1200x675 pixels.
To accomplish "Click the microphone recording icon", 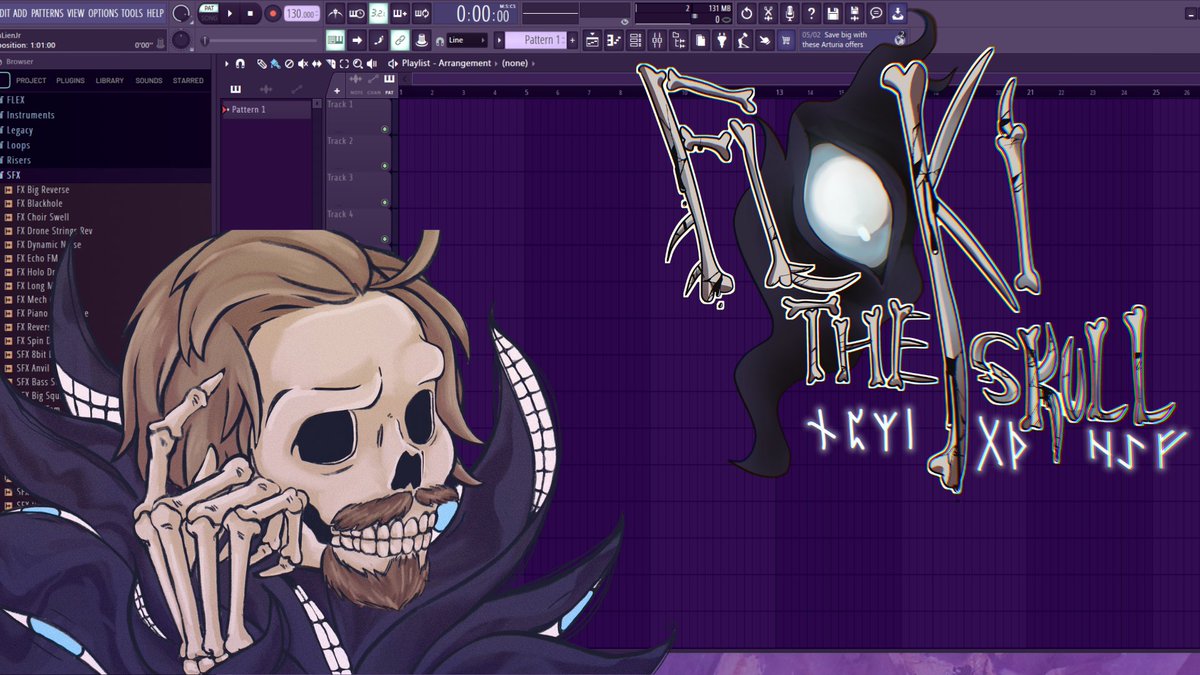I will point(790,13).
